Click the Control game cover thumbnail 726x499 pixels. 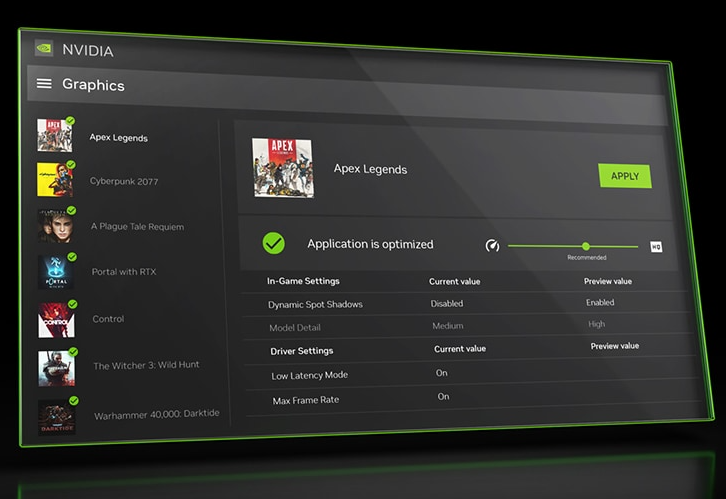56,320
